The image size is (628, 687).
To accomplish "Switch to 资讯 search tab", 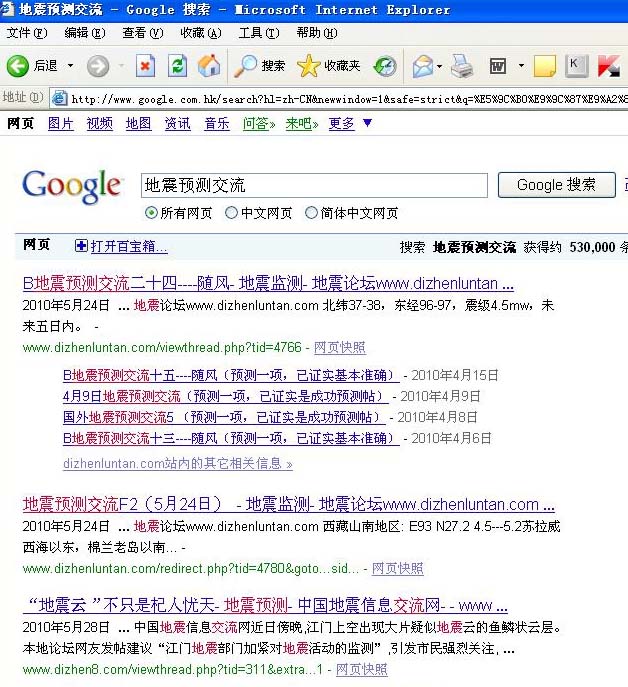I will pos(177,124).
